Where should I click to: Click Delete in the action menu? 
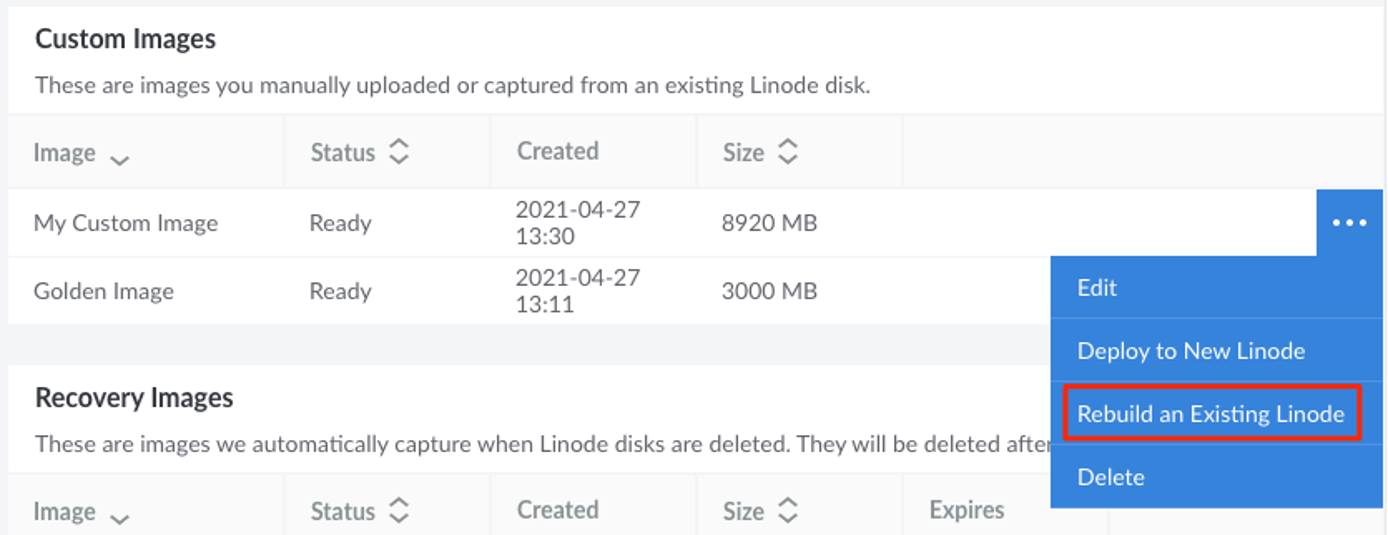1110,477
